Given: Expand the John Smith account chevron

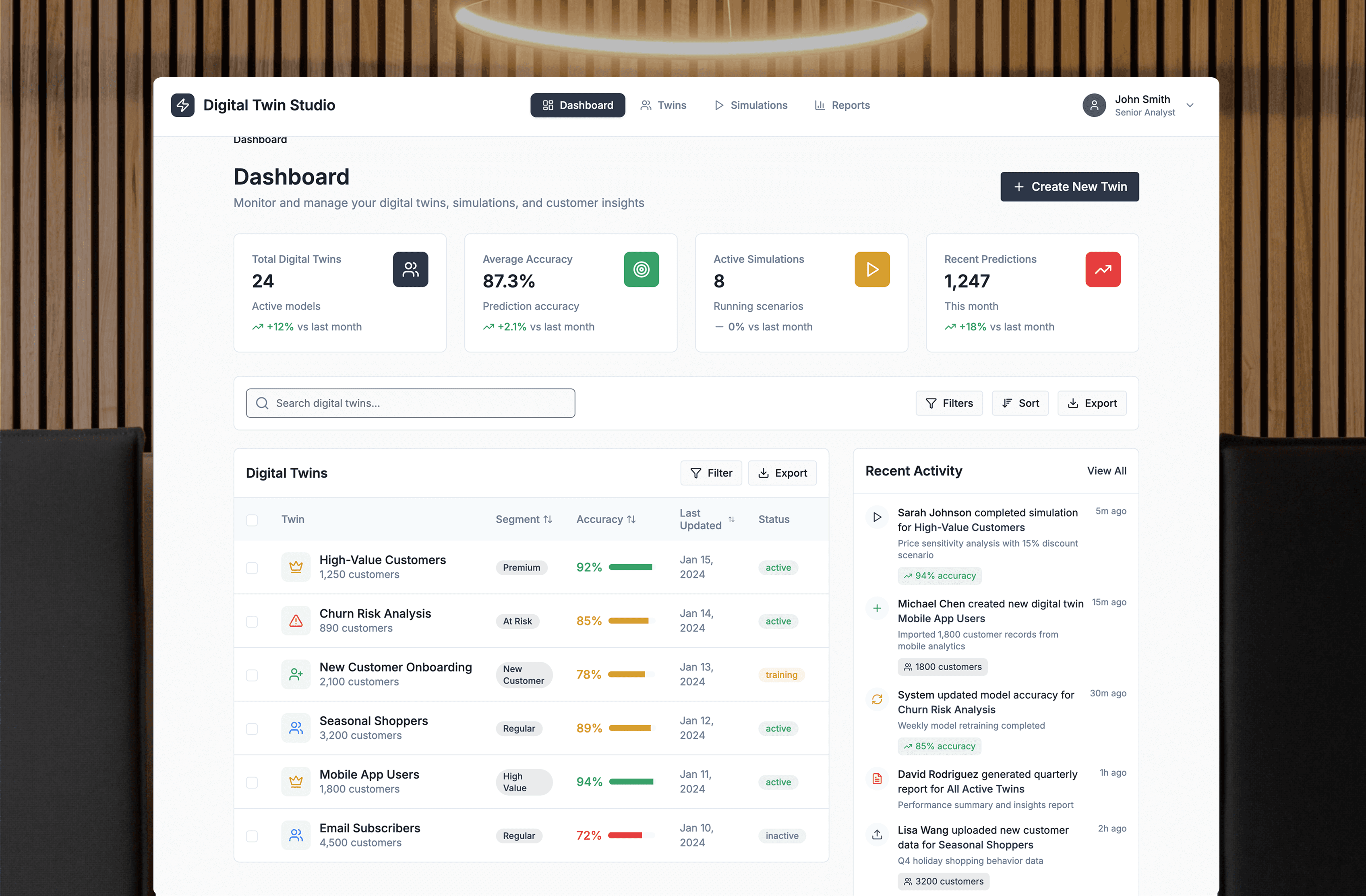Looking at the screenshot, I should coord(1190,105).
